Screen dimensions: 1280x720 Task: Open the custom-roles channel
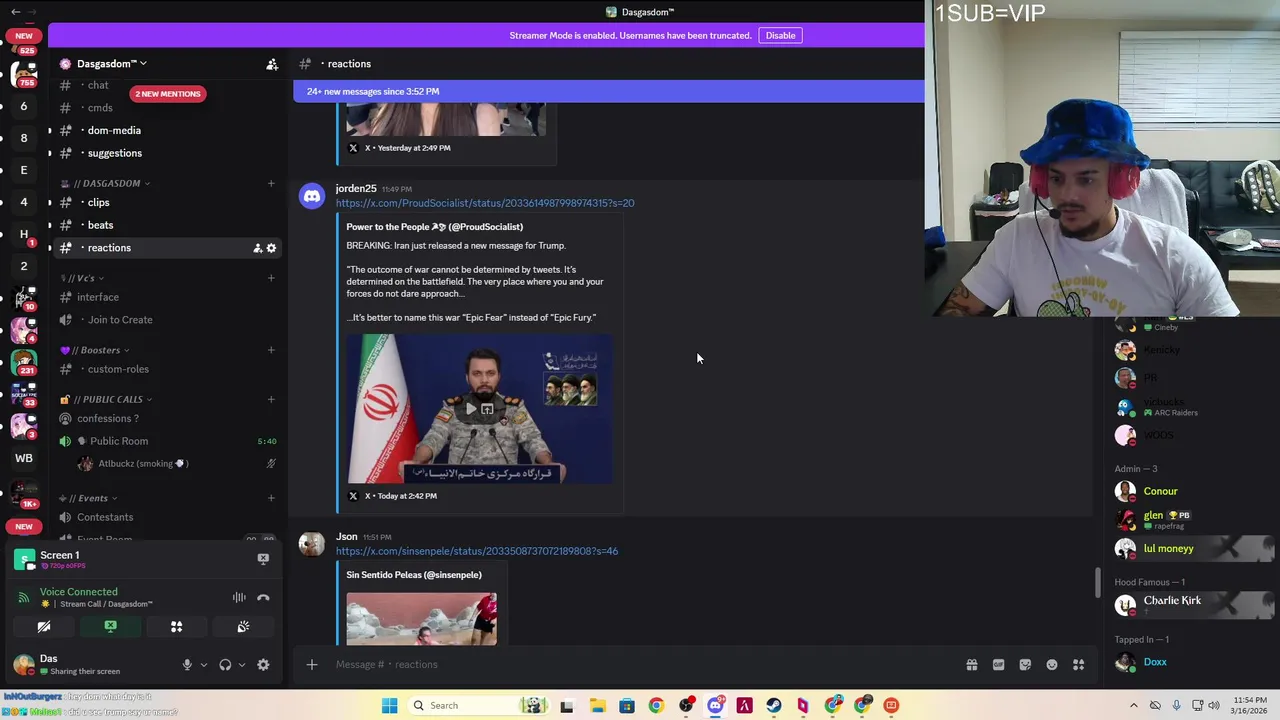point(118,369)
